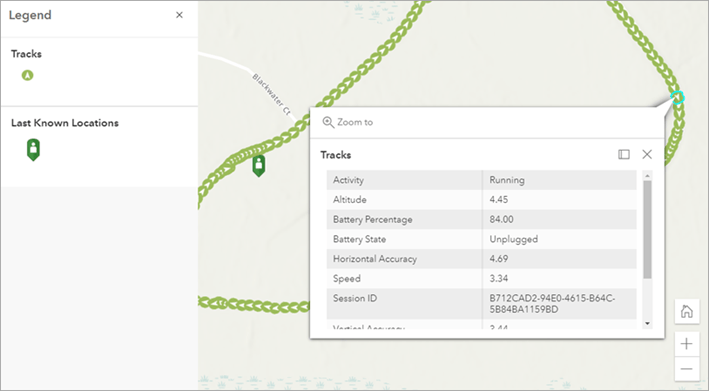Screen dimensions: 709x391
Task: Click the Speed field label
Action: (x=347, y=278)
